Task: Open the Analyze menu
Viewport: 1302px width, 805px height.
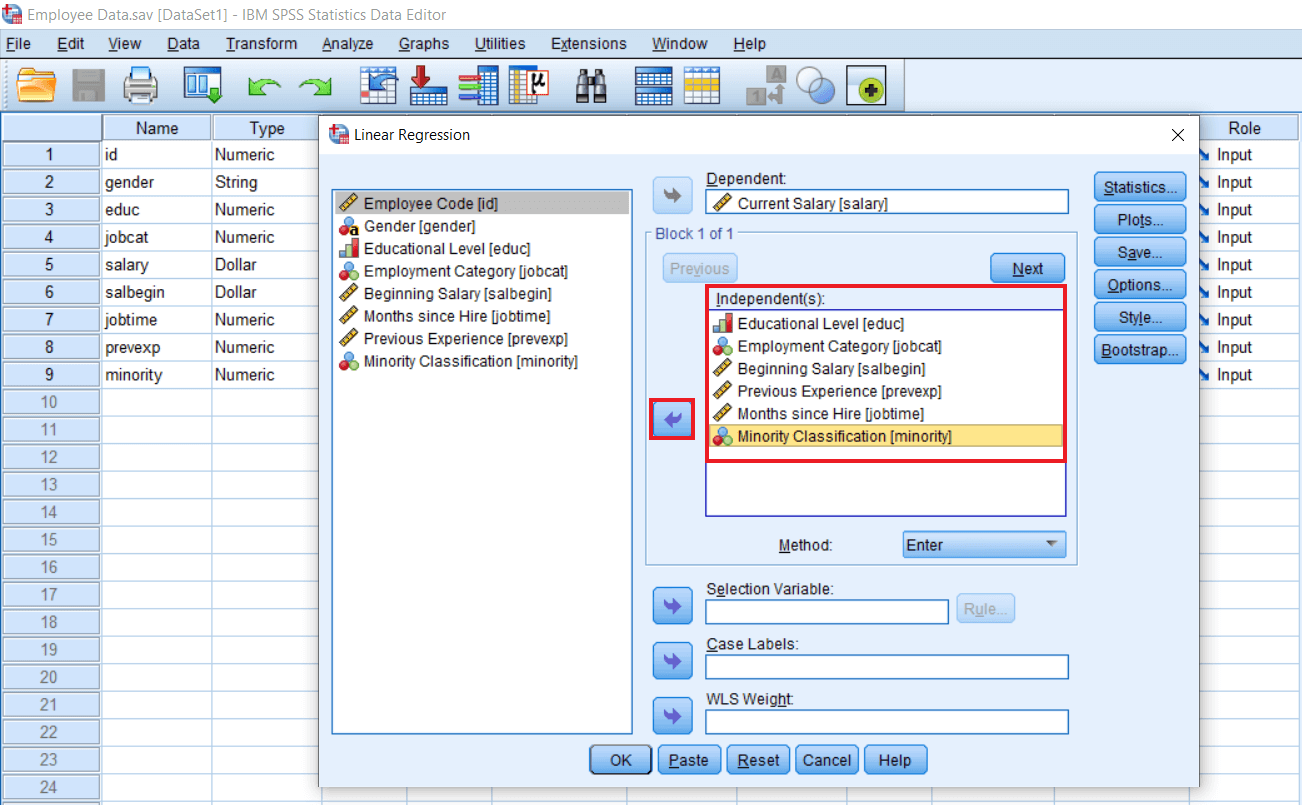Action: click(347, 44)
